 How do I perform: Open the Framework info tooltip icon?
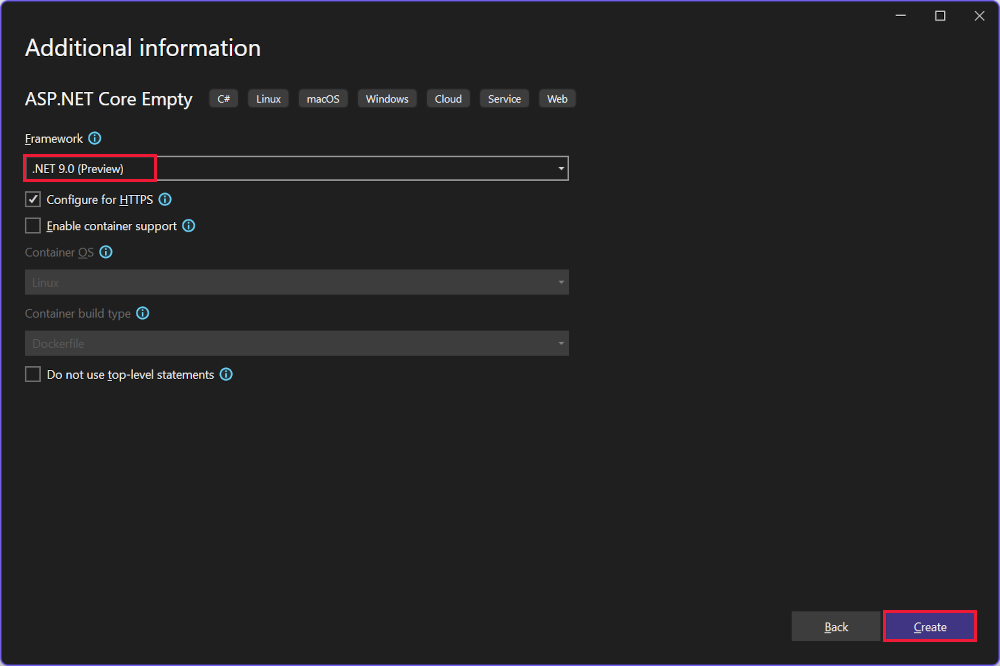[x=94, y=138]
